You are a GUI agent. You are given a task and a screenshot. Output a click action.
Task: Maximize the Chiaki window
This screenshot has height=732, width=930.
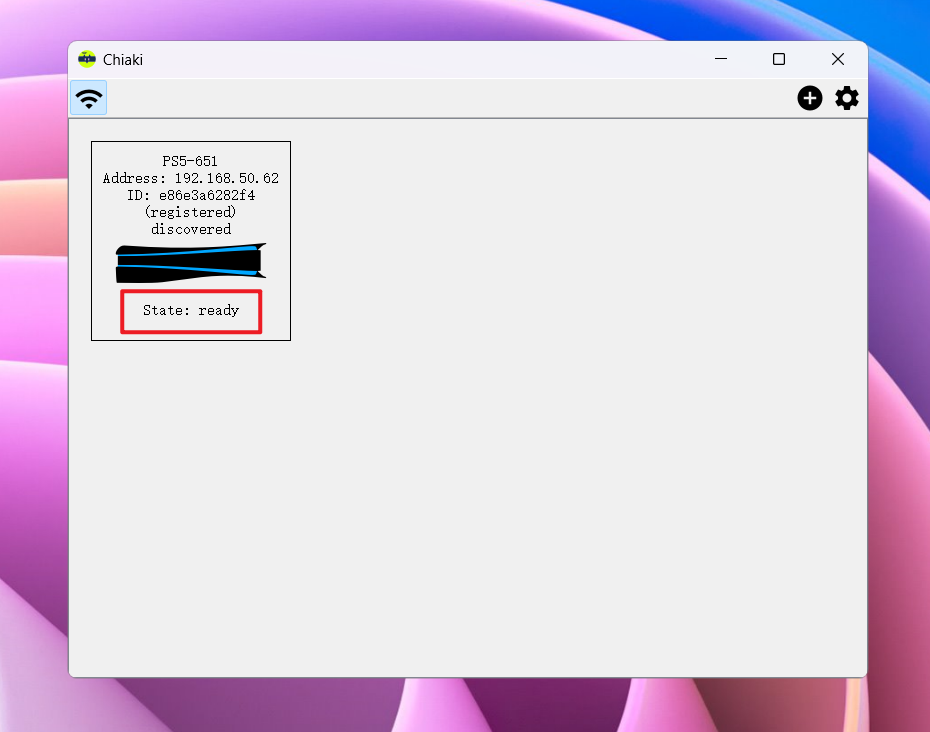click(779, 59)
